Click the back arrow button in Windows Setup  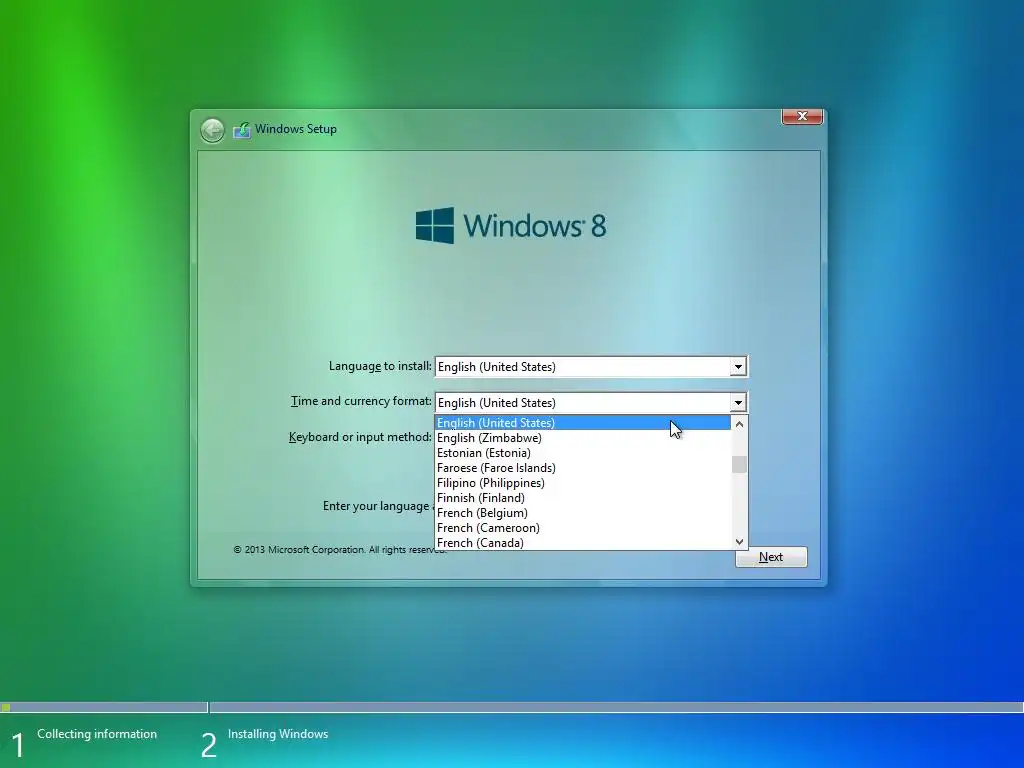(212, 130)
